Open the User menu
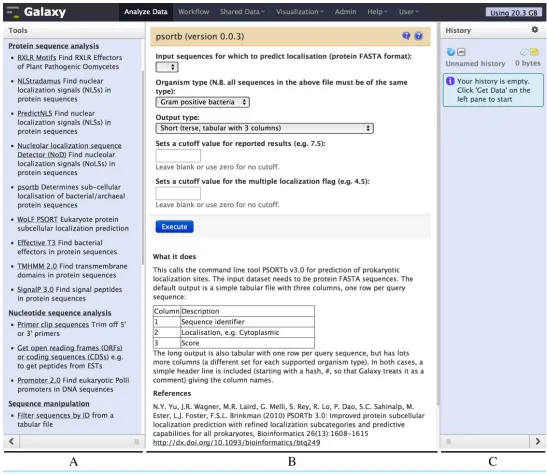This screenshot has height=474, width=547. (409, 12)
